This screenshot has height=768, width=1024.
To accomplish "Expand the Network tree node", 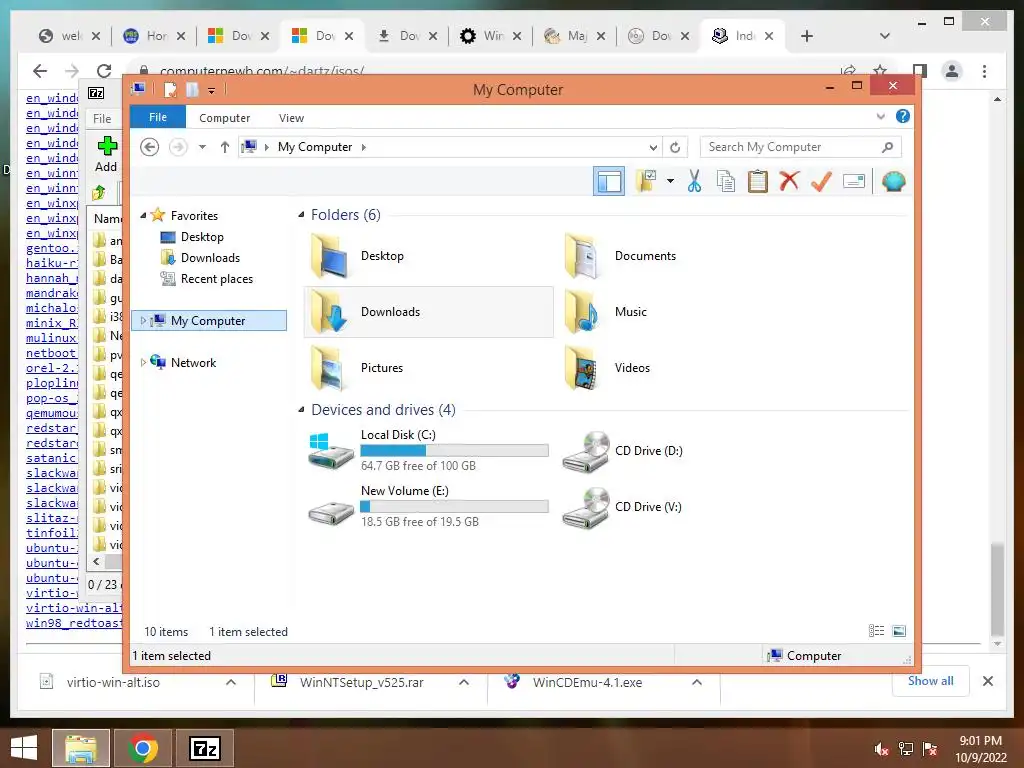I will coord(144,362).
